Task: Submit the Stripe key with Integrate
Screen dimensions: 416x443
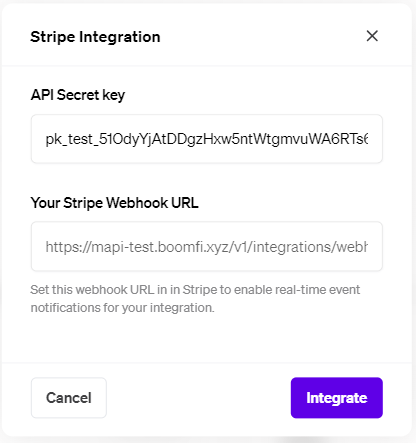Action: pyautogui.click(x=337, y=398)
